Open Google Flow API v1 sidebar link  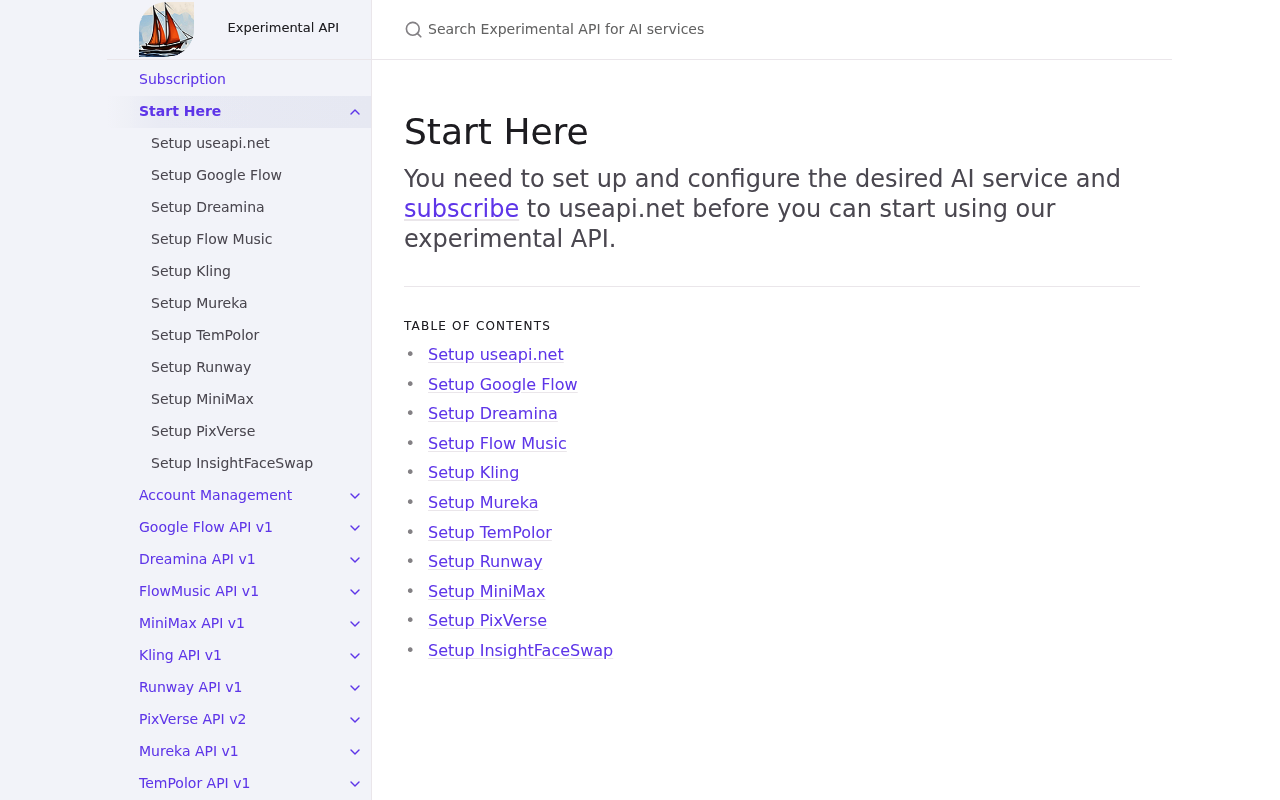coord(205,527)
